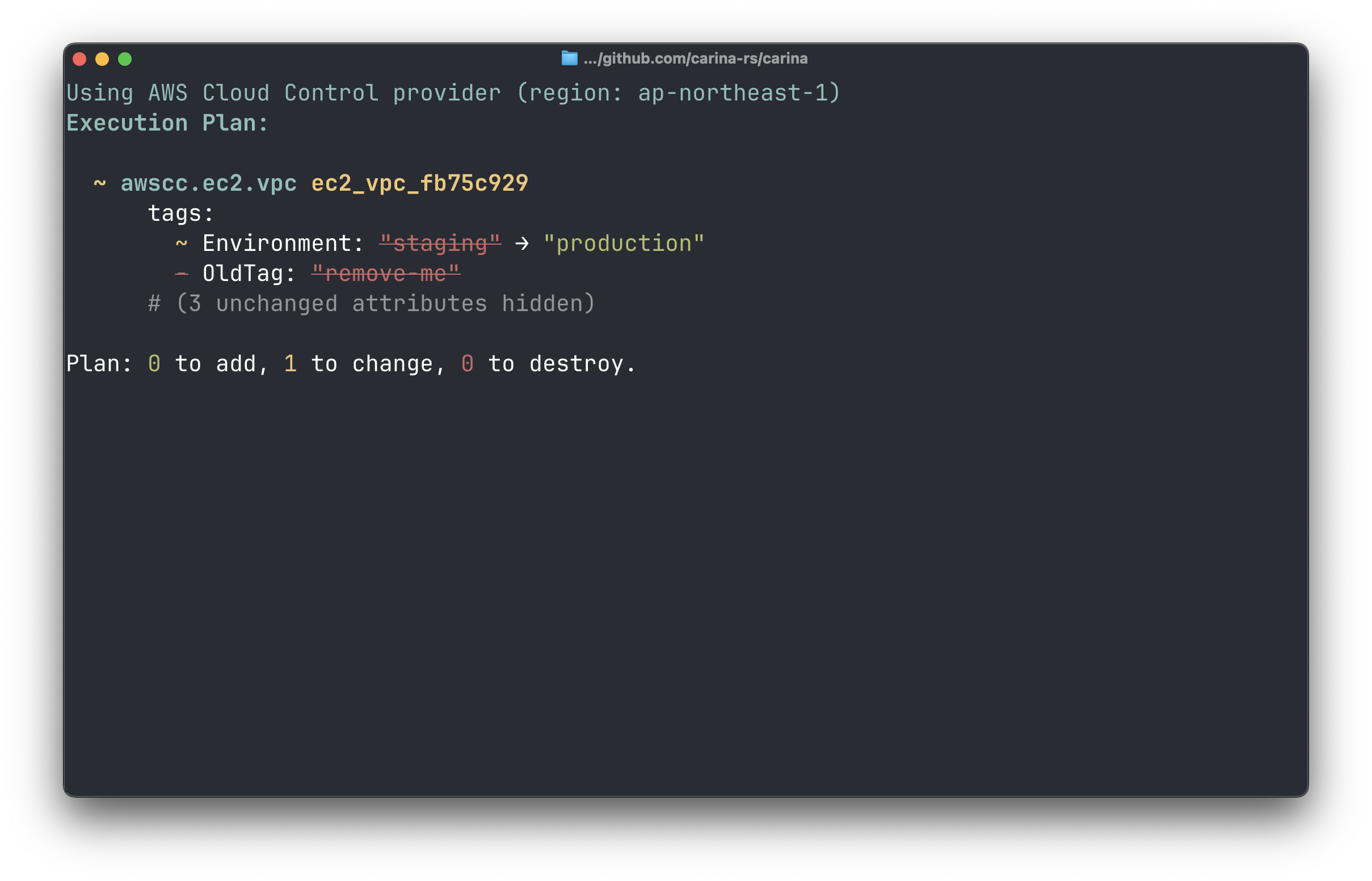Click the blue folder icon in the title bar
The height and width of the screenshot is (881, 1372).
pos(569,58)
